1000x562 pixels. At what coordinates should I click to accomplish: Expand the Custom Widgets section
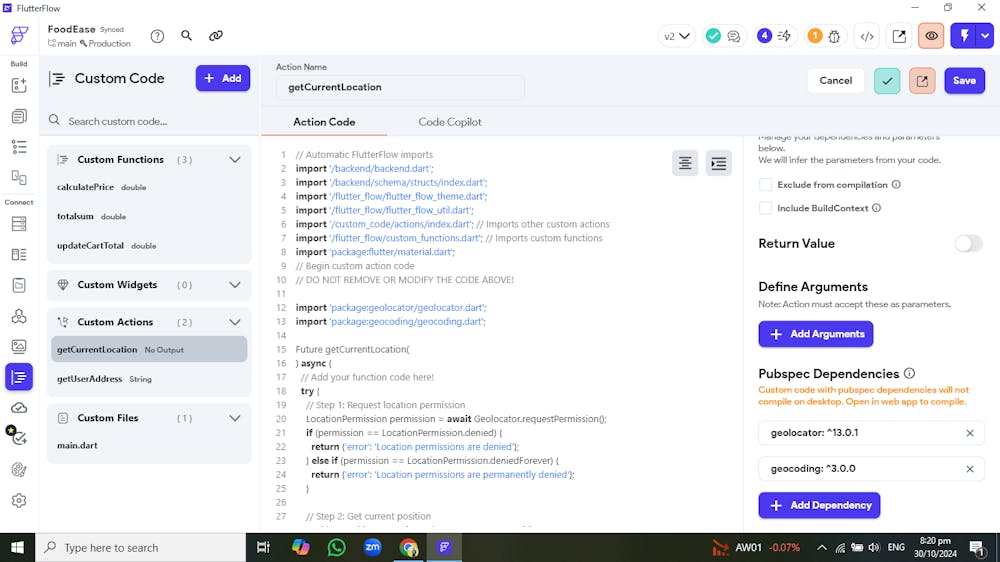pos(235,285)
